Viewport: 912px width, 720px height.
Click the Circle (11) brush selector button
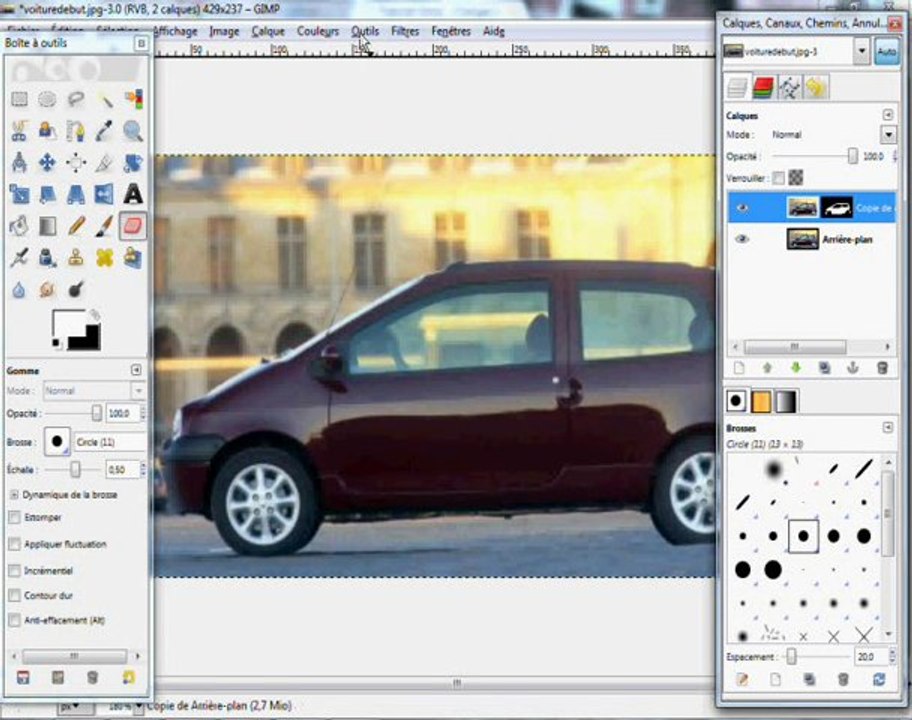point(57,441)
